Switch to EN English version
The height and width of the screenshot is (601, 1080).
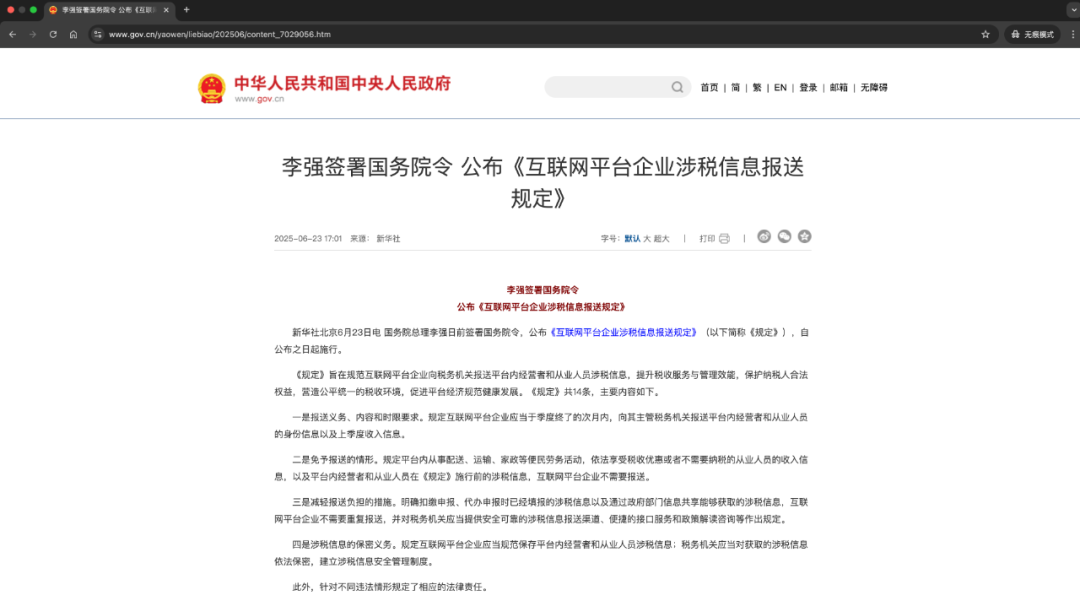pos(780,87)
